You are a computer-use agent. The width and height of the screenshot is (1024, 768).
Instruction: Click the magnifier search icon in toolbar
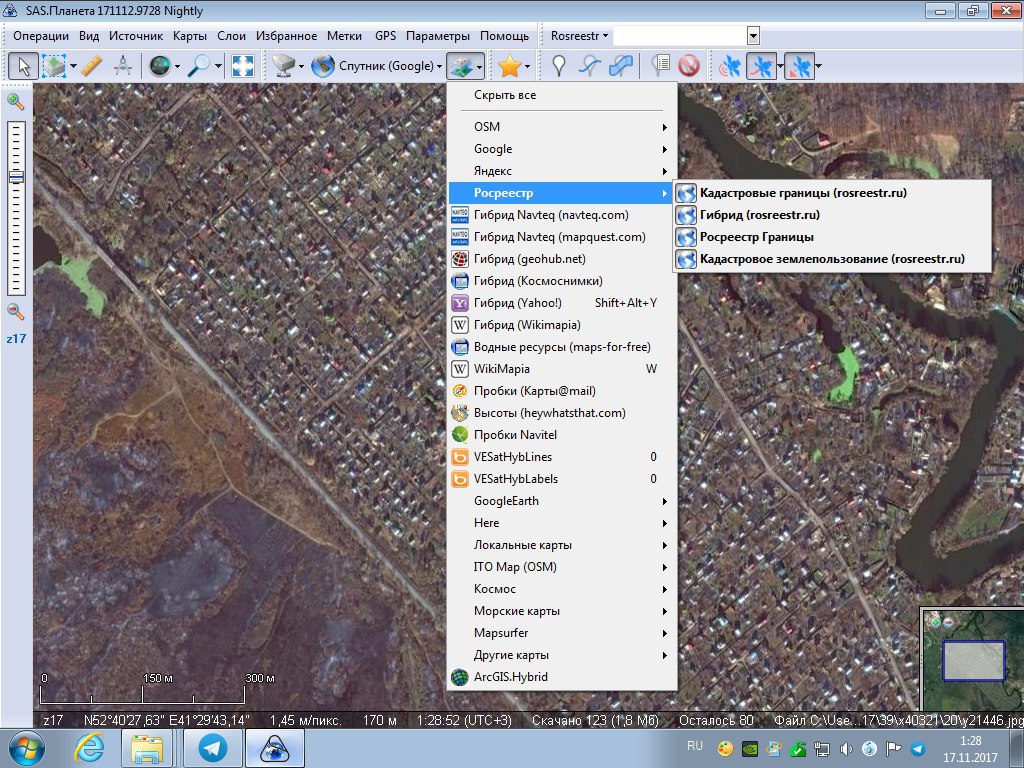point(199,66)
